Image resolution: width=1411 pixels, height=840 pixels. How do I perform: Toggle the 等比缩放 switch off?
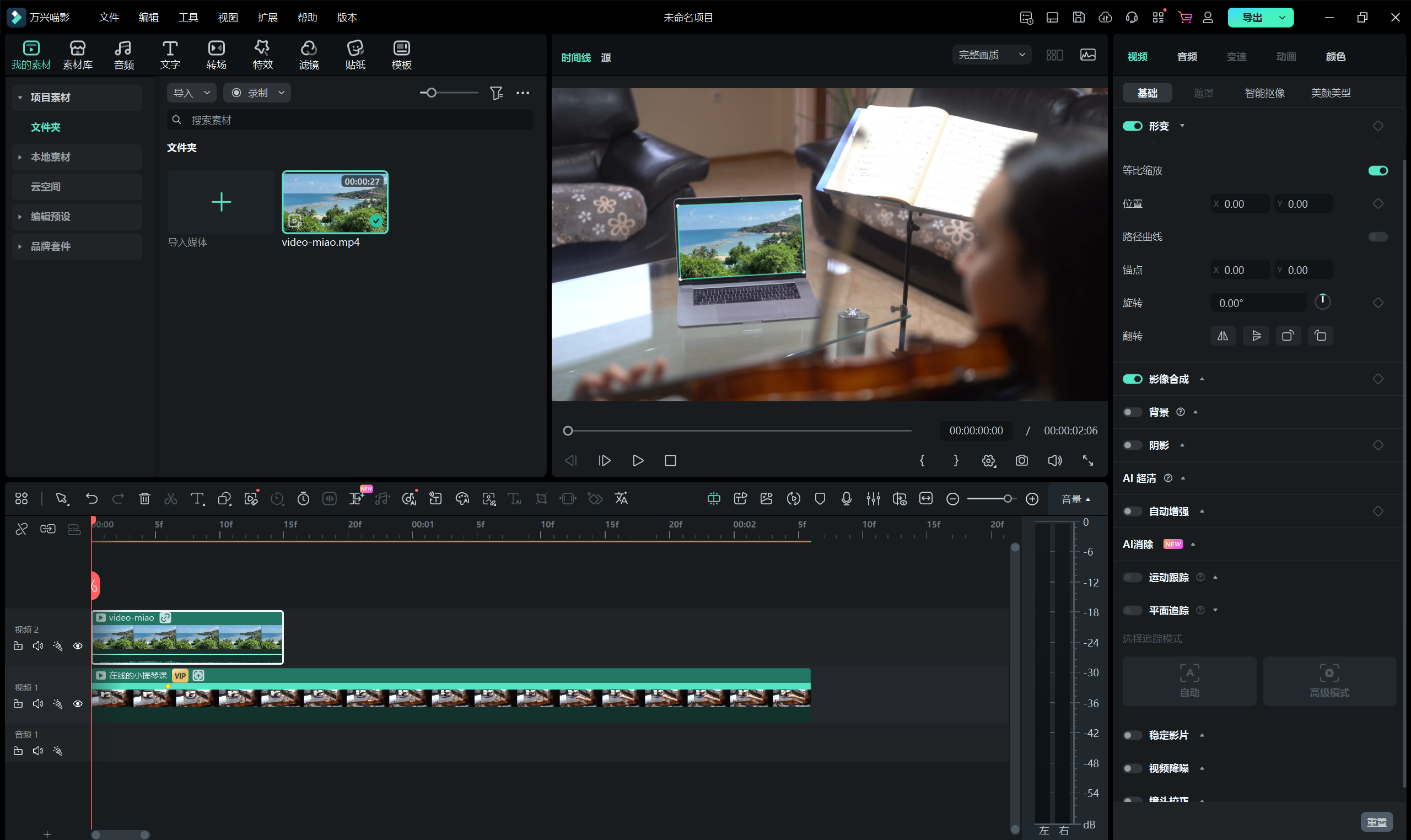(x=1377, y=171)
